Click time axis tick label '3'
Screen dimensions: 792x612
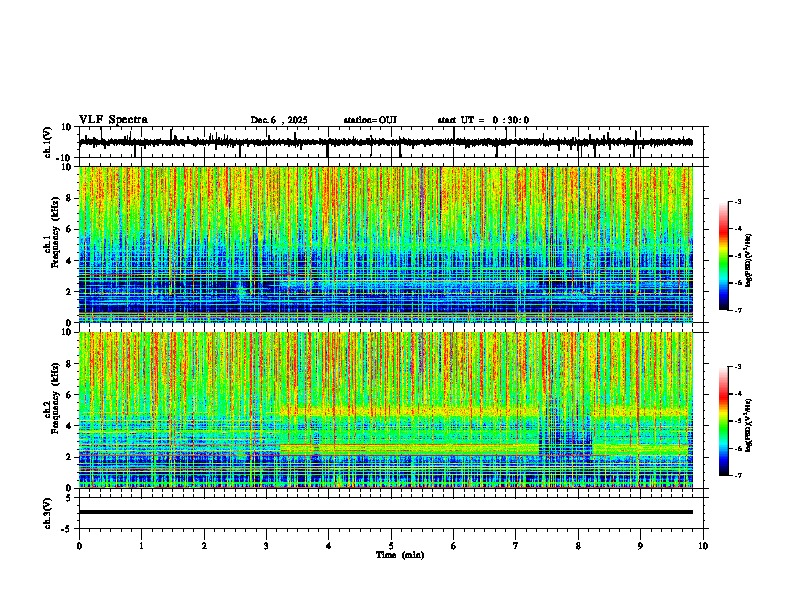click(x=266, y=546)
